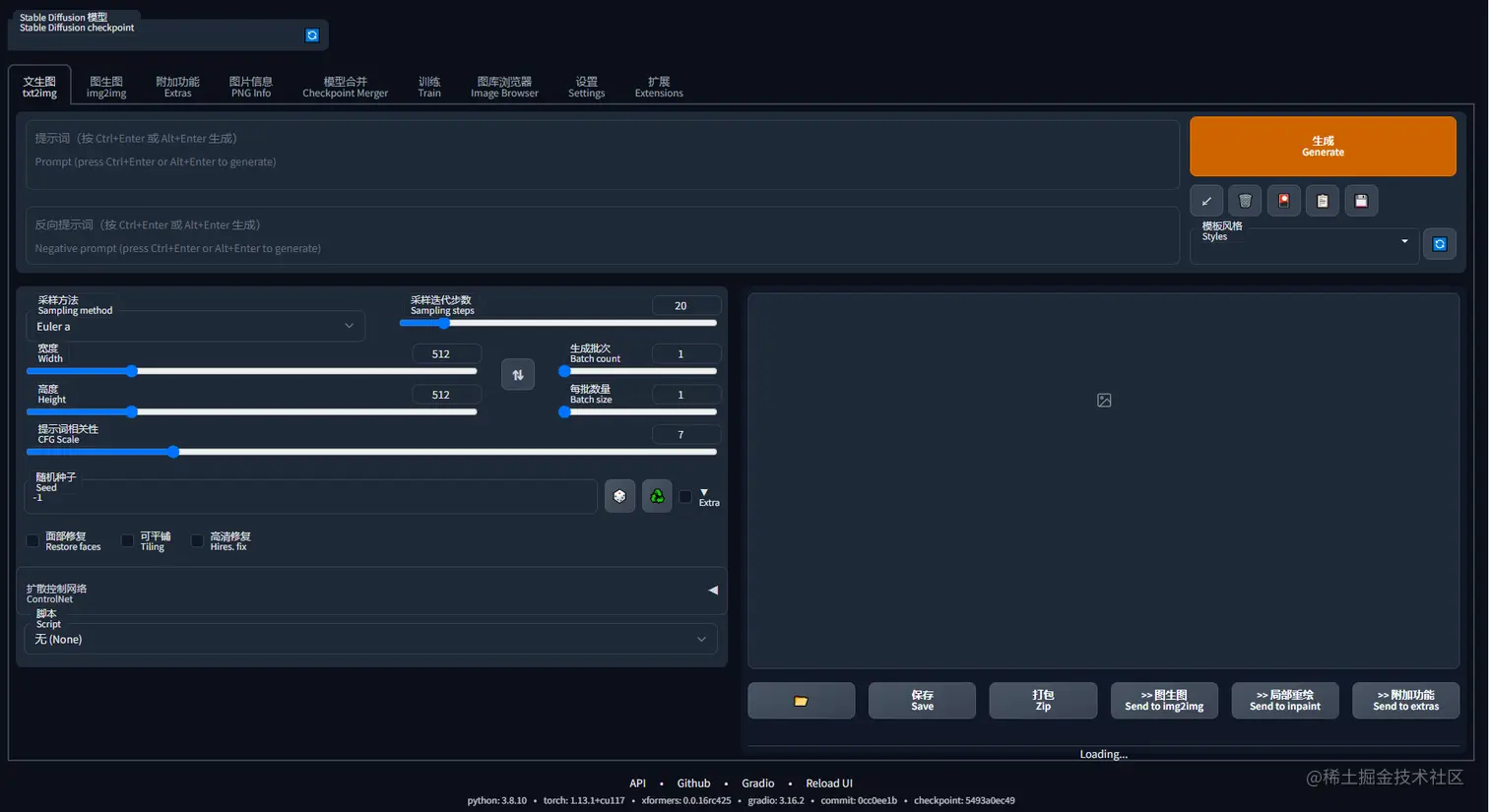Switch to the txt2img tab
The height and width of the screenshot is (812, 1489).
pos(39,87)
